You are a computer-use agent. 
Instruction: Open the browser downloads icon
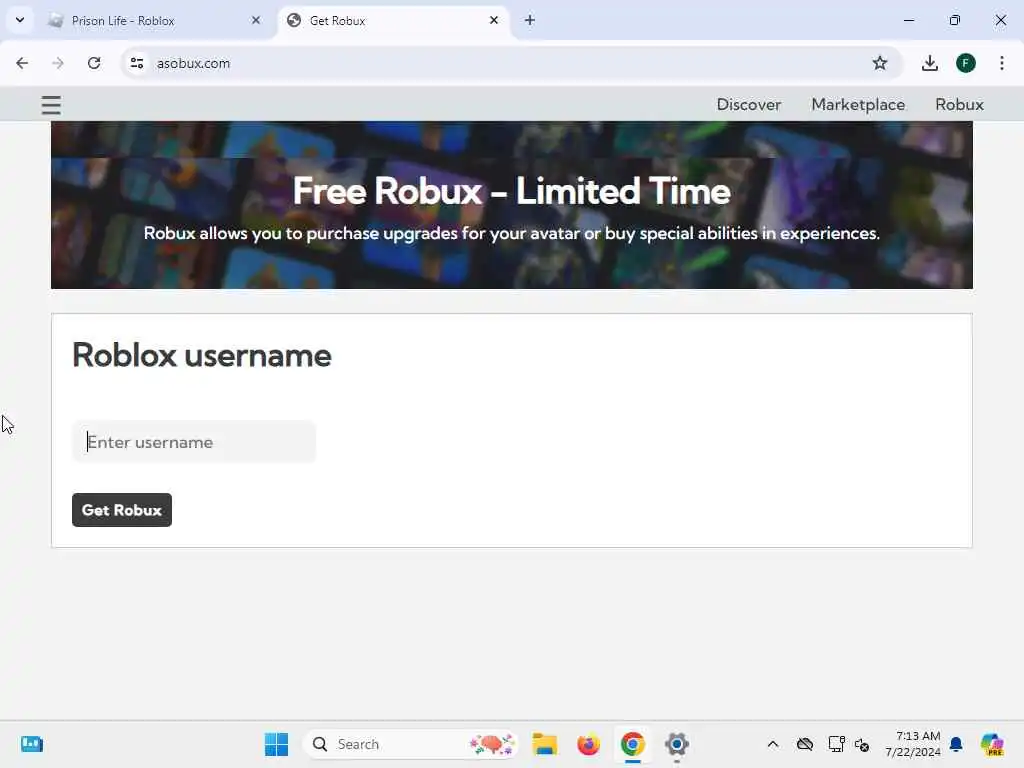[x=930, y=63]
